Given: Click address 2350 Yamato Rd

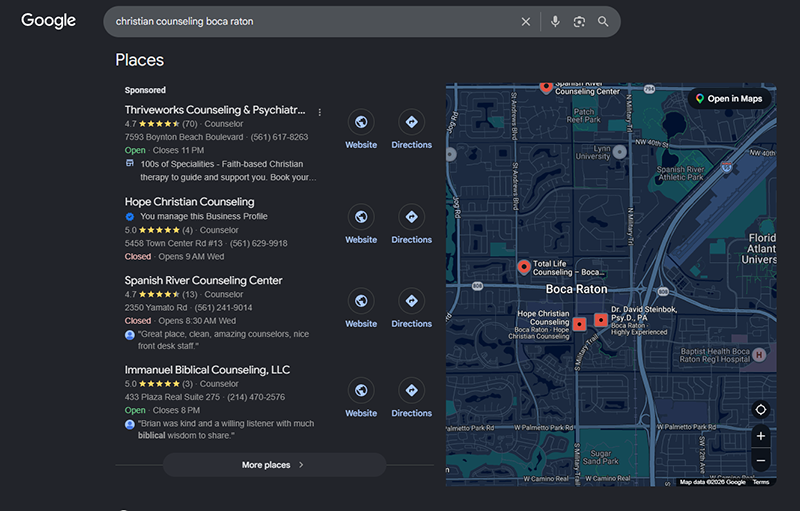Looking at the screenshot, I should 156,308.
